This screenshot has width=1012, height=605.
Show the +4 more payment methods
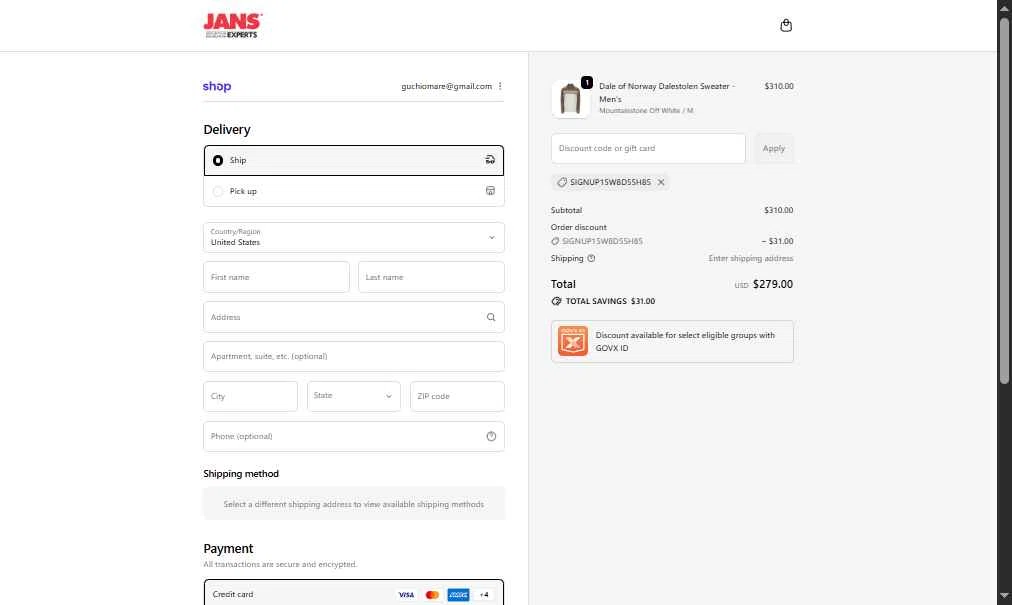point(484,595)
